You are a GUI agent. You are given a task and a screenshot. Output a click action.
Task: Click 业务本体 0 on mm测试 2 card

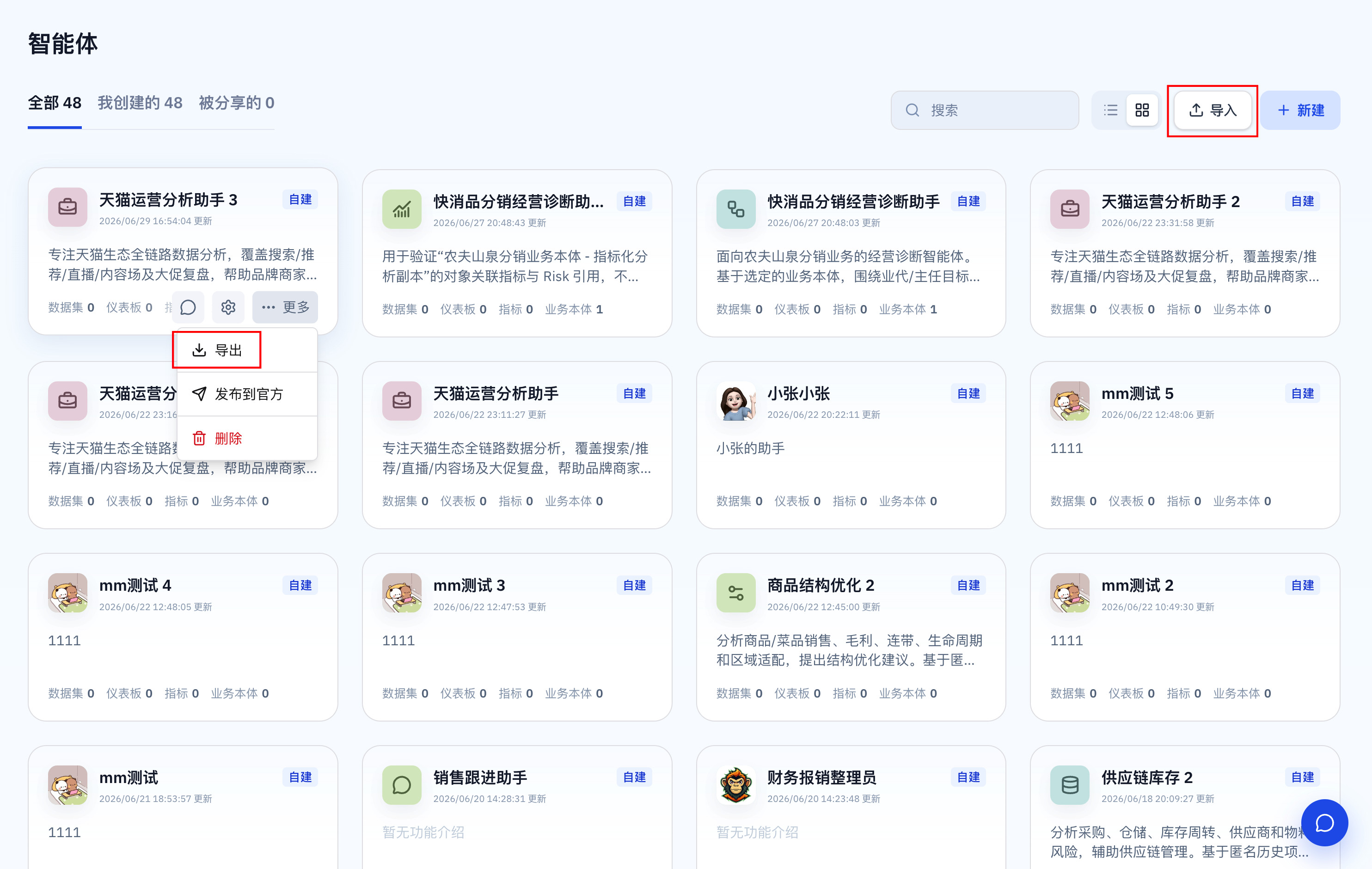(x=1242, y=693)
